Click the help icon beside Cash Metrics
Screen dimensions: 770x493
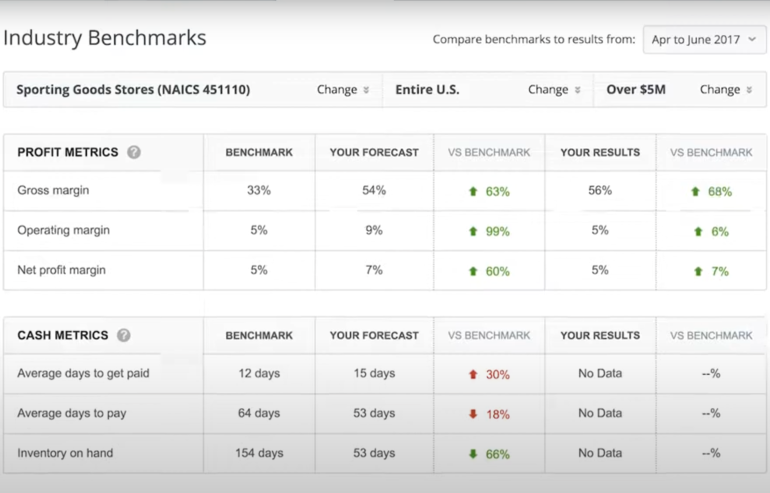[x=124, y=336]
